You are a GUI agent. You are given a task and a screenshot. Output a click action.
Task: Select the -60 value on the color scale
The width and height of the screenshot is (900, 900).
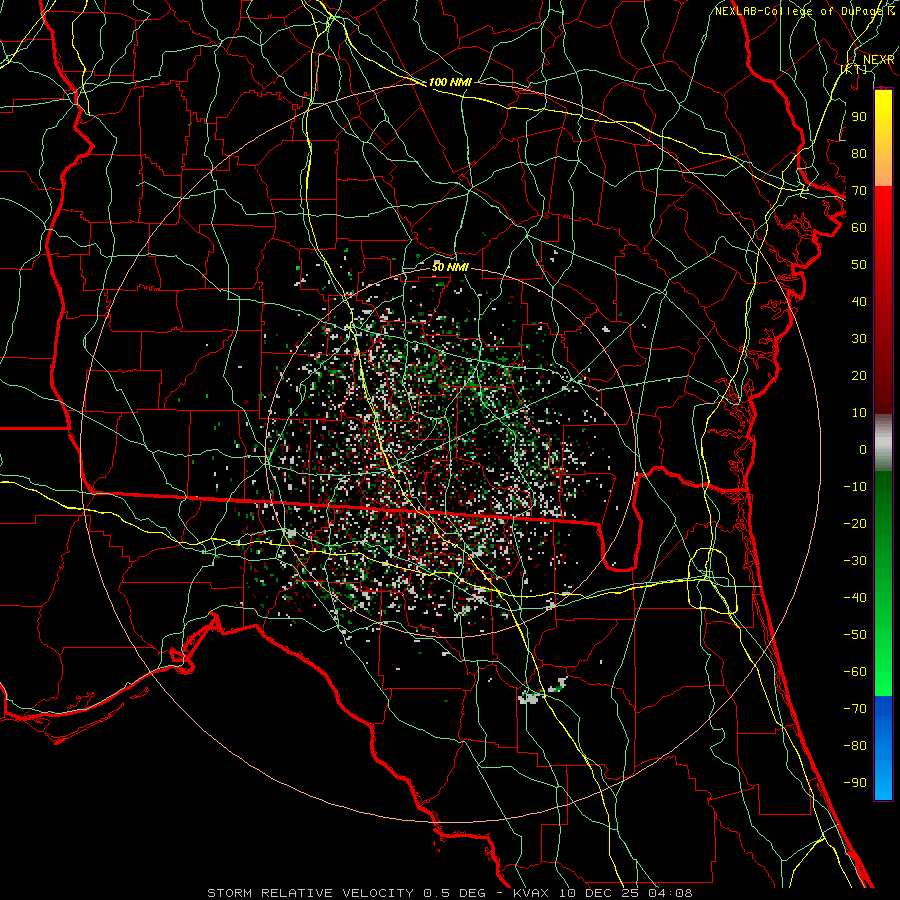pyautogui.click(x=855, y=672)
